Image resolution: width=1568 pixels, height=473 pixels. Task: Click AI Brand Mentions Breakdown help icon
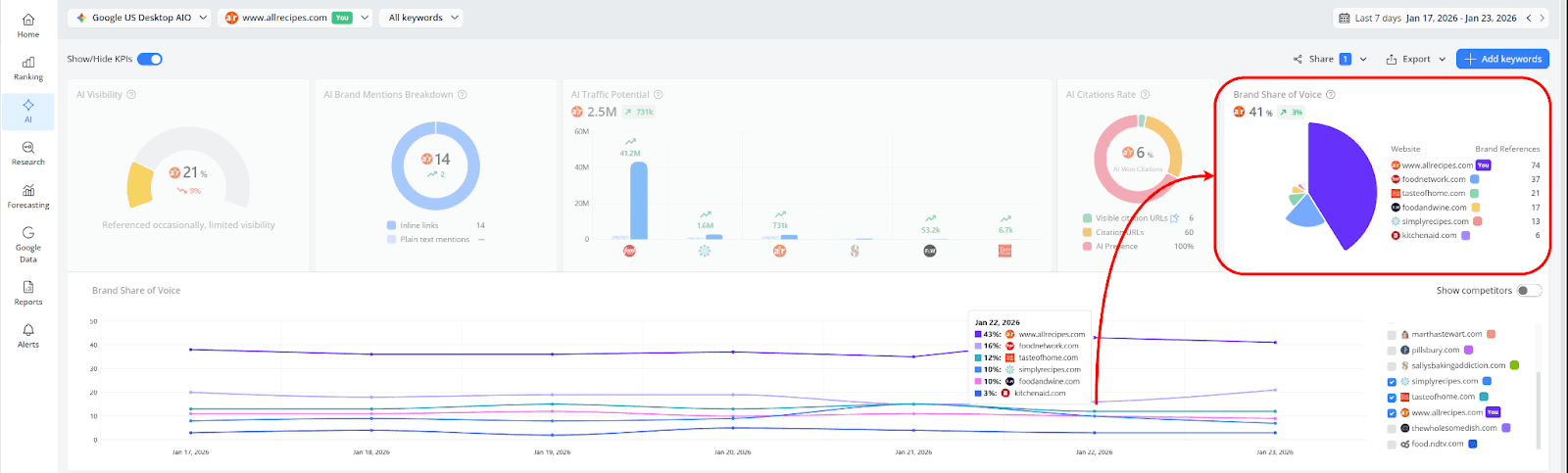tap(463, 95)
